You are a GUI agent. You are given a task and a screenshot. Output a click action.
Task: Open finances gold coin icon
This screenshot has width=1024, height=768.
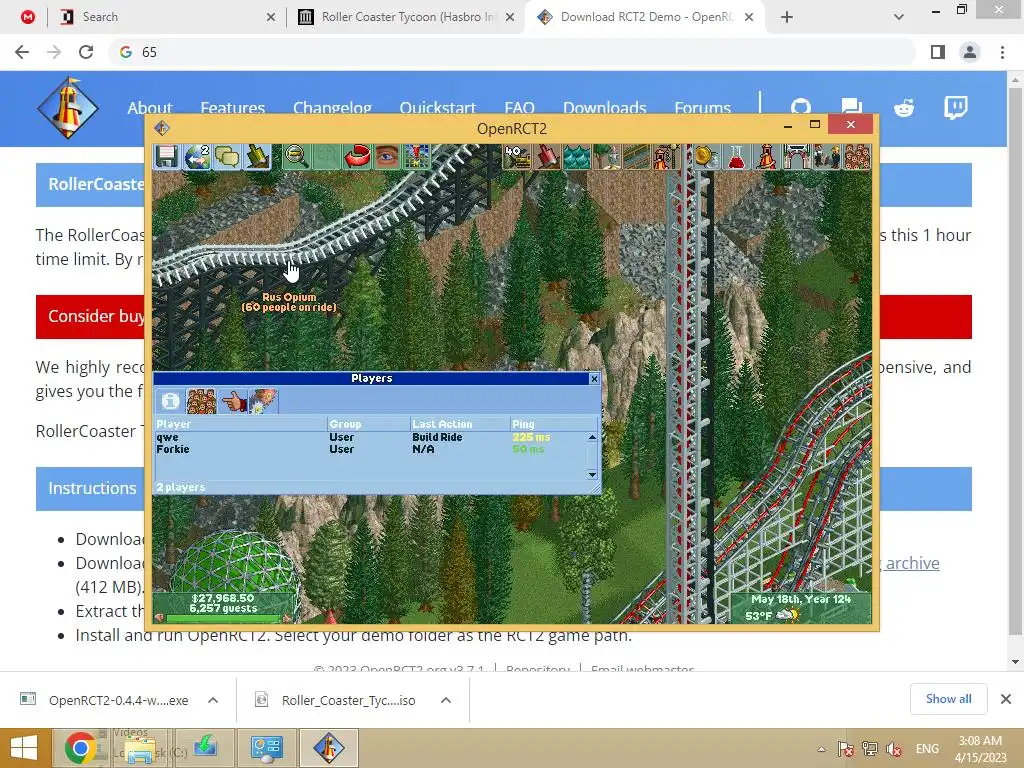[x=705, y=157]
